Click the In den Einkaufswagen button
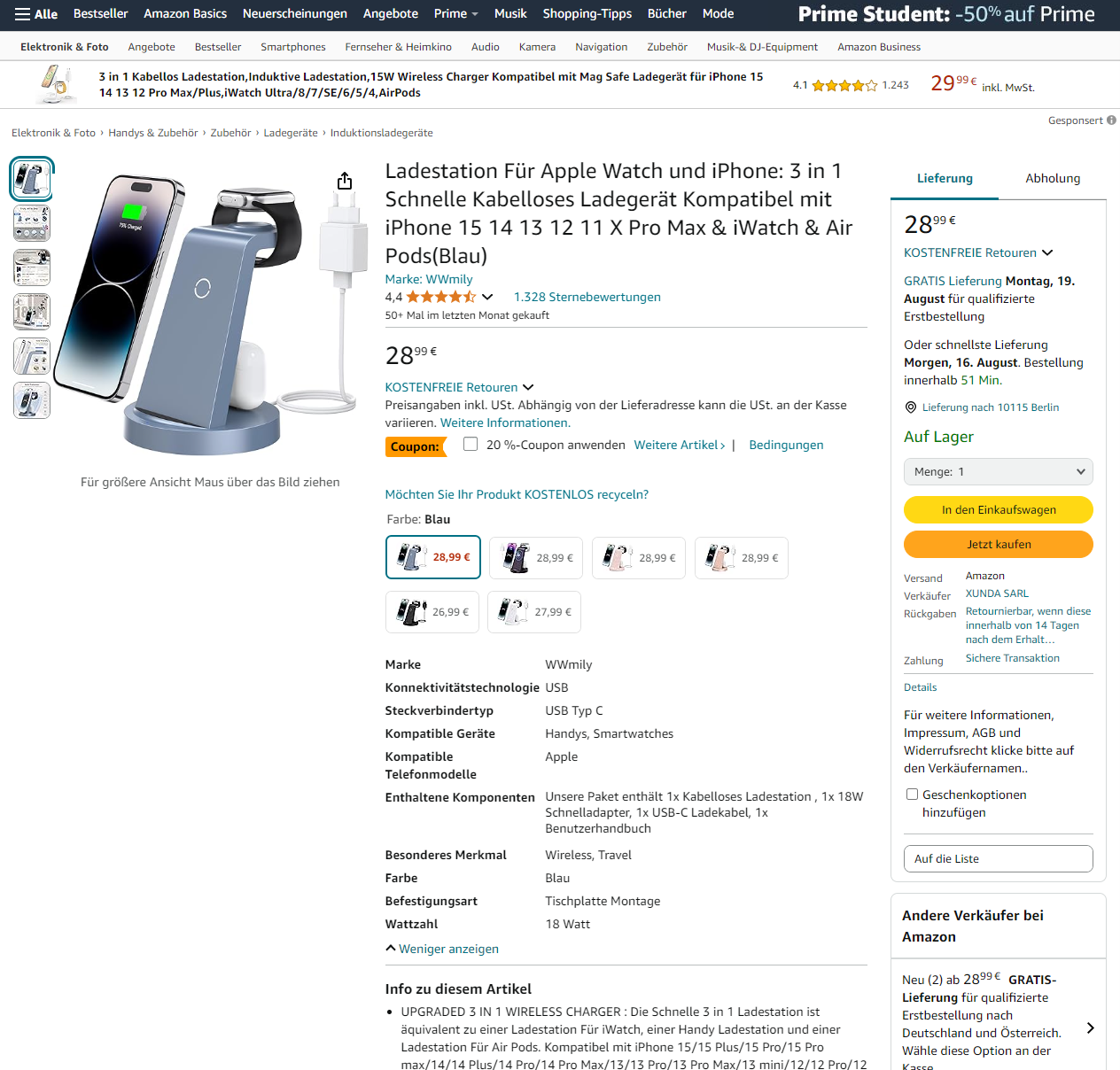The width and height of the screenshot is (1120, 1070). click(999, 510)
